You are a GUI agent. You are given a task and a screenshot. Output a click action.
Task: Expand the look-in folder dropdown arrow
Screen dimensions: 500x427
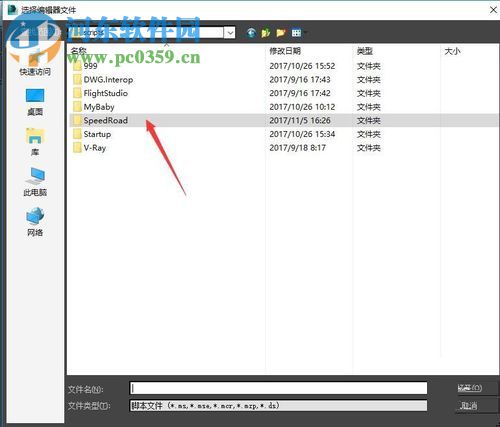pyautogui.click(x=230, y=33)
